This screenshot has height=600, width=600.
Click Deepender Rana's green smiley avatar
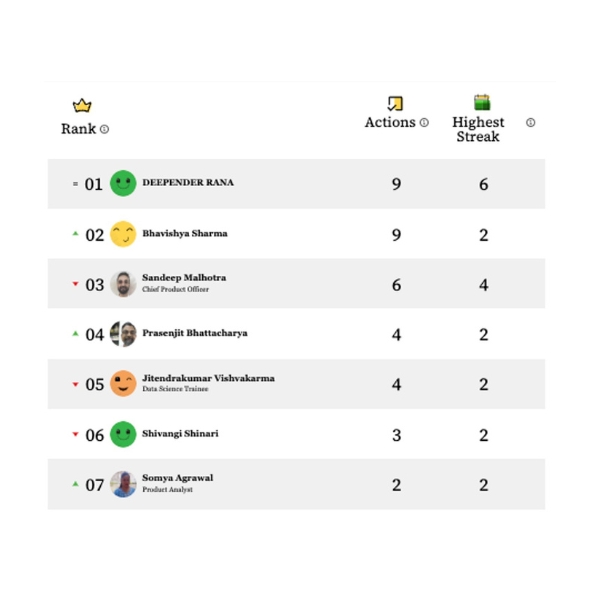tap(123, 183)
